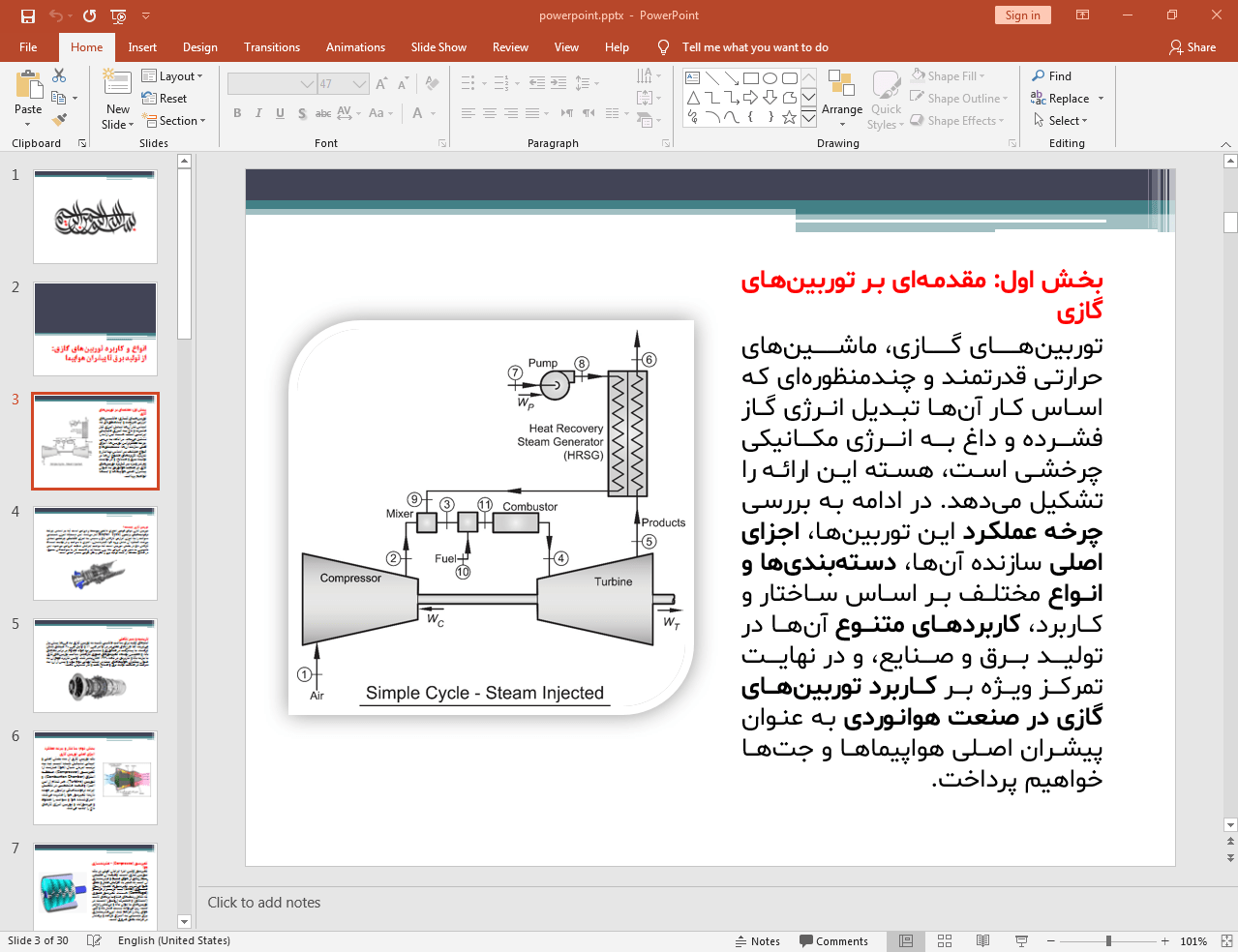This screenshot has height=952, width=1238.
Task: Click the Save icon in title bar
Action: (x=28, y=15)
